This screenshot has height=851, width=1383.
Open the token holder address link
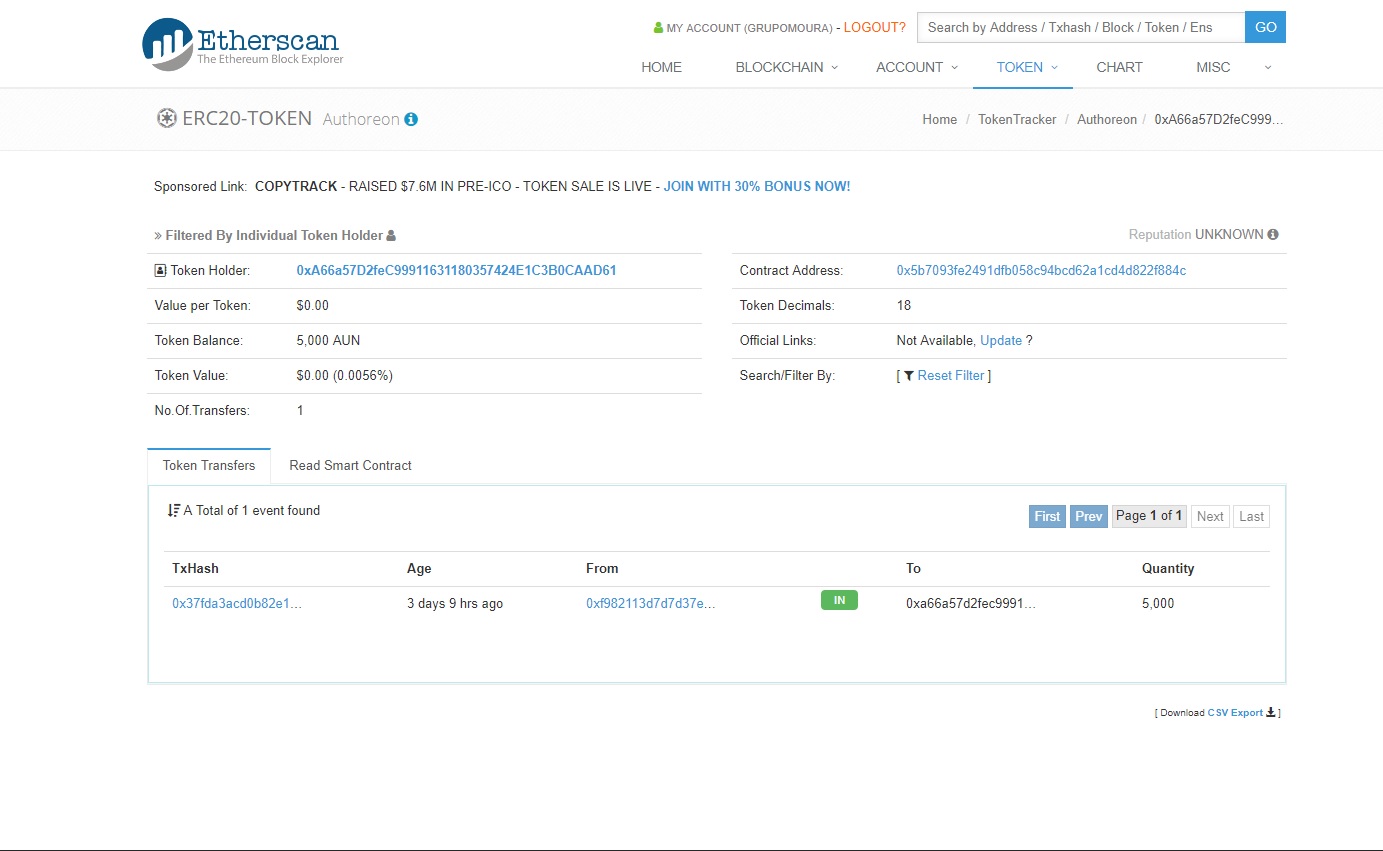click(456, 270)
